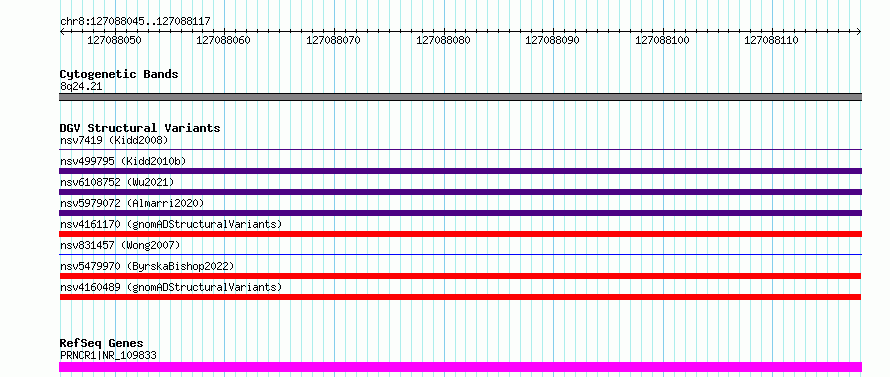The image size is (890, 377).
Task: Click the RefSeq Genes track heading
Action: coord(101,344)
